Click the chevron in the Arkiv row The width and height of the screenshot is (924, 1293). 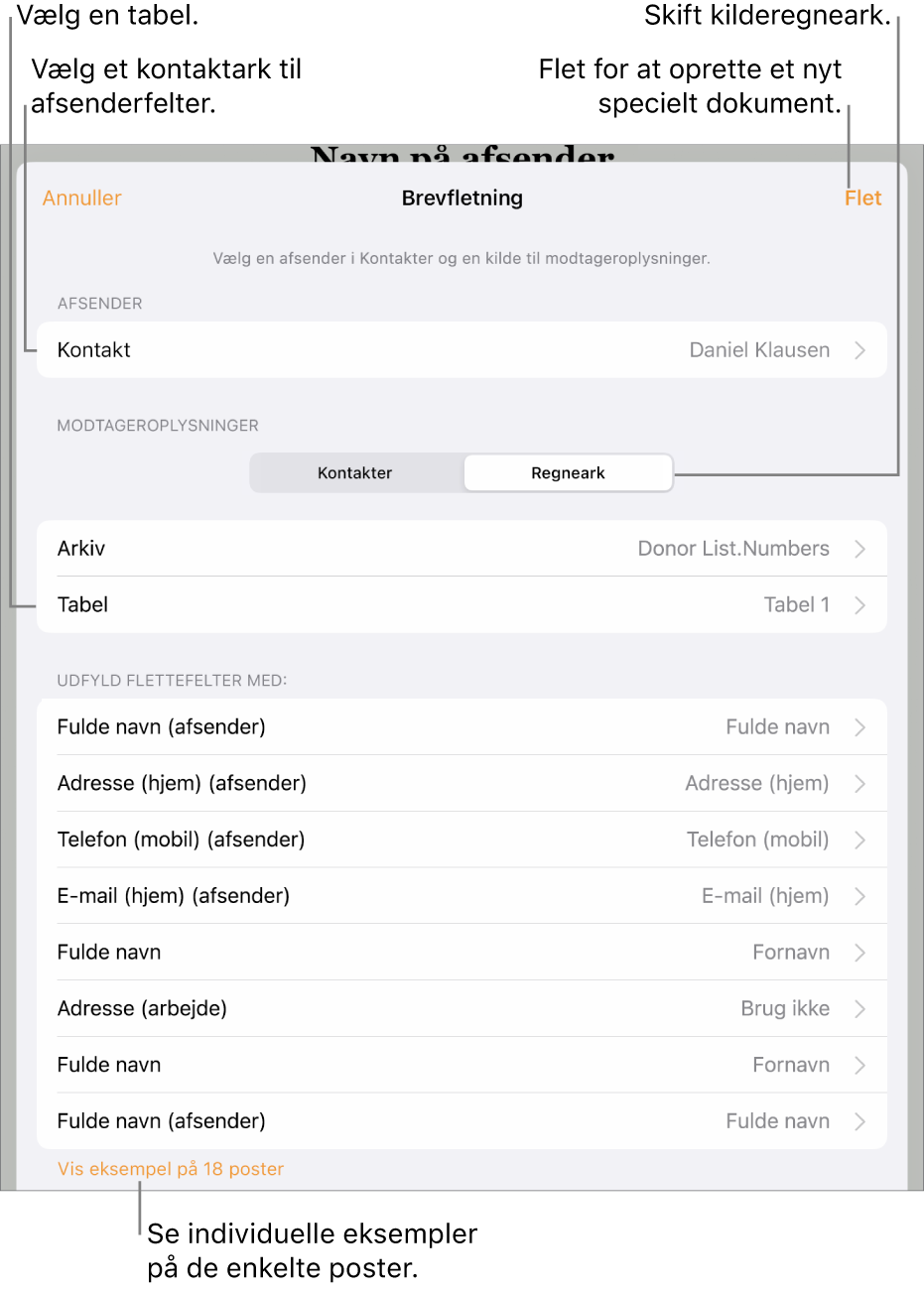[x=859, y=549]
